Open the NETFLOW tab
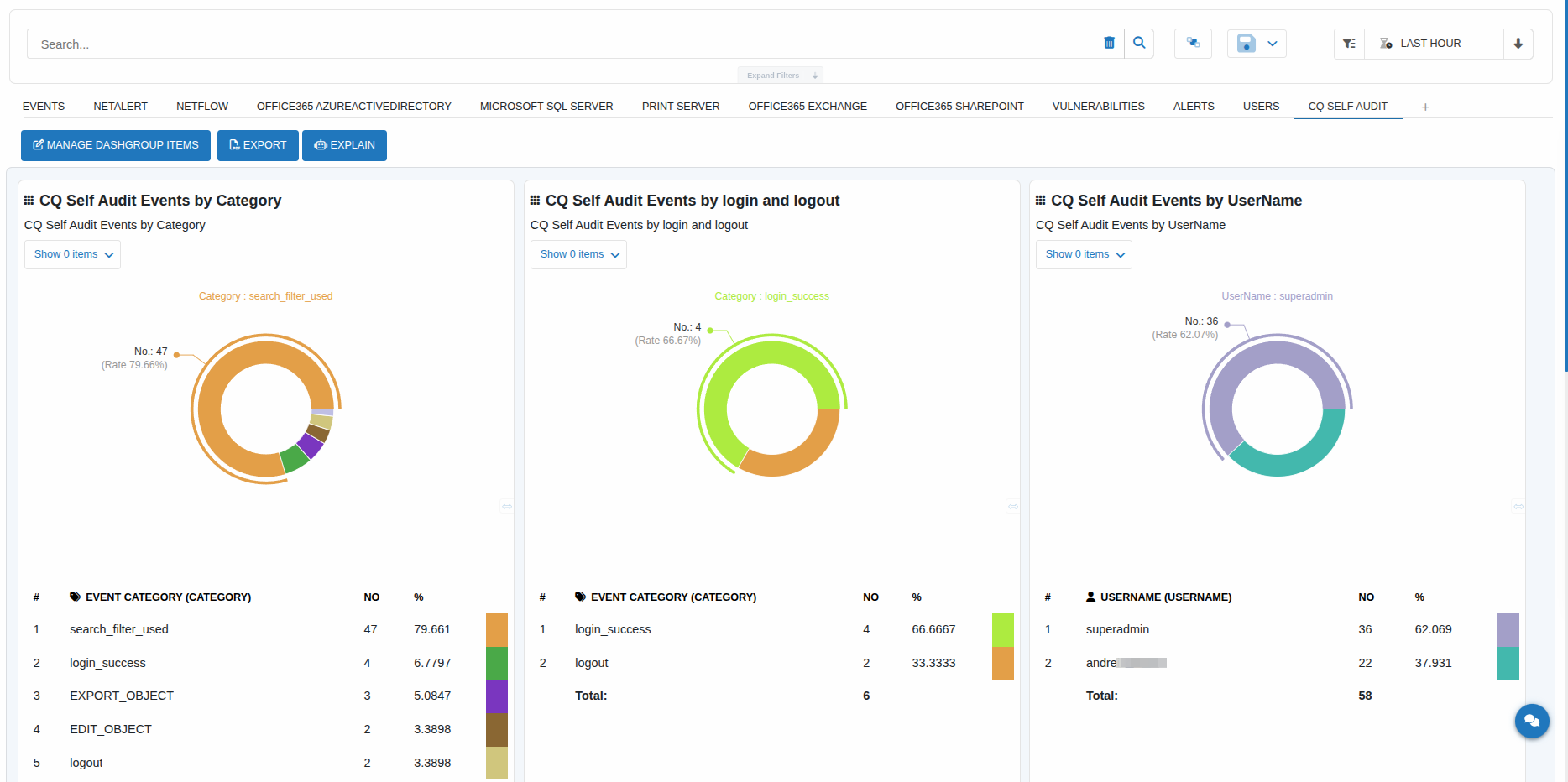The image size is (1568, 782). pyautogui.click(x=201, y=107)
